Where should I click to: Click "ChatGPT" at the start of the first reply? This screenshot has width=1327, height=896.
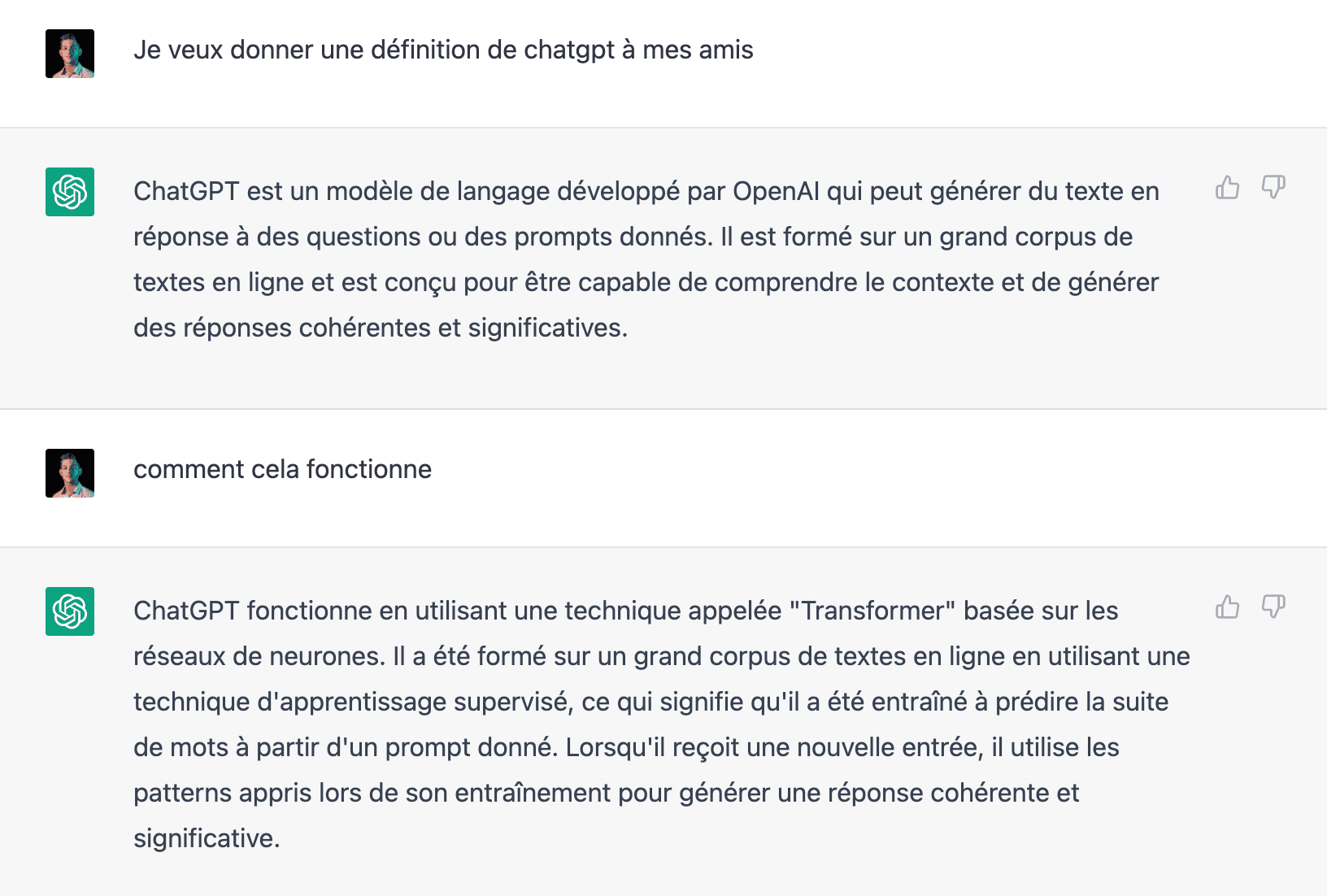pyautogui.click(x=186, y=192)
